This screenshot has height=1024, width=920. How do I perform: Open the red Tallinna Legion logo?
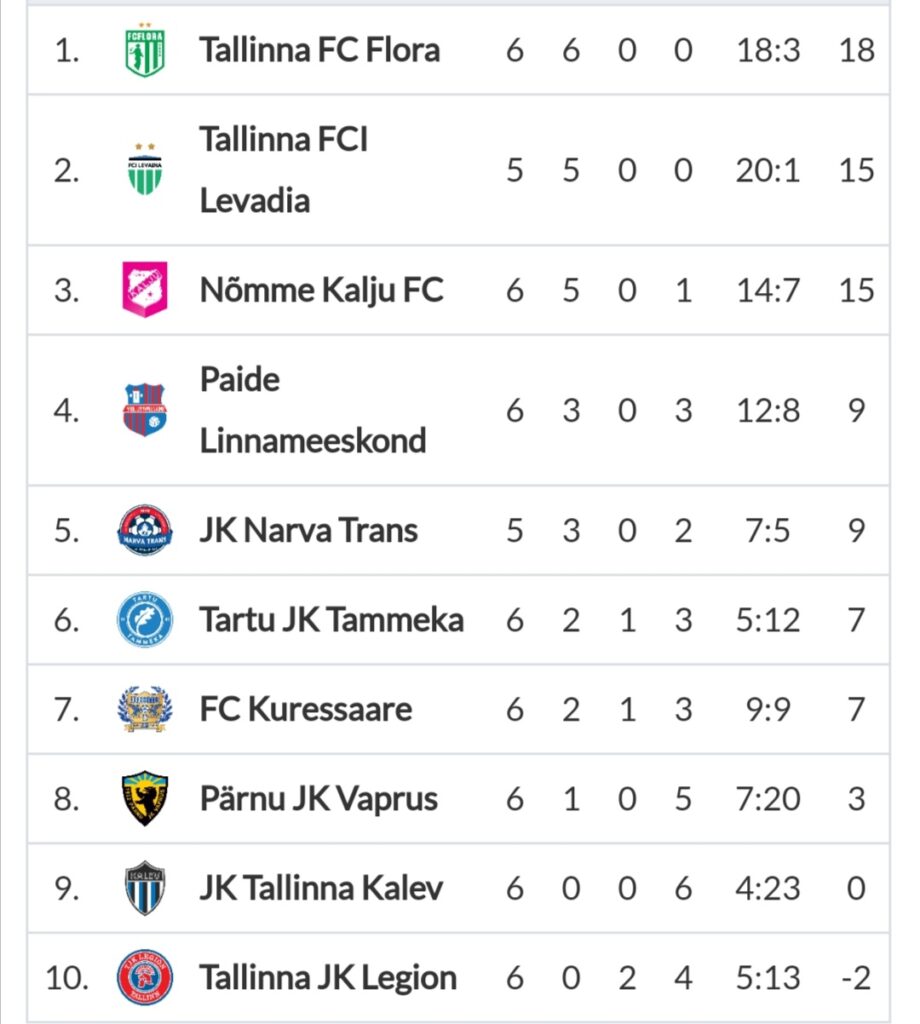[145, 977]
